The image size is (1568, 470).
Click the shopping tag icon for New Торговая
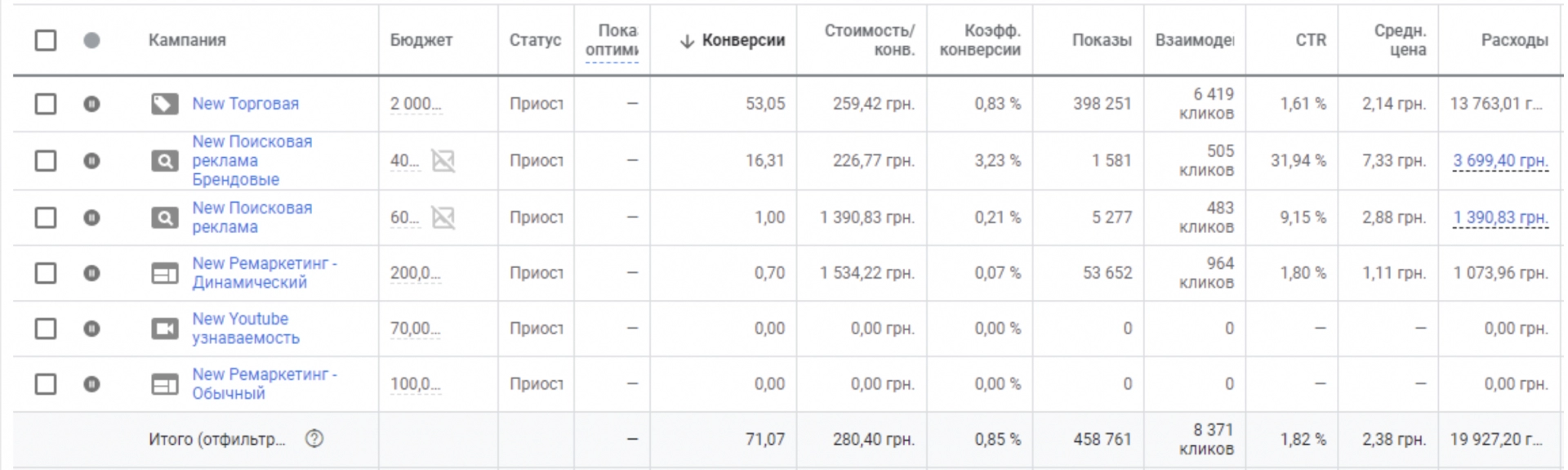[164, 104]
